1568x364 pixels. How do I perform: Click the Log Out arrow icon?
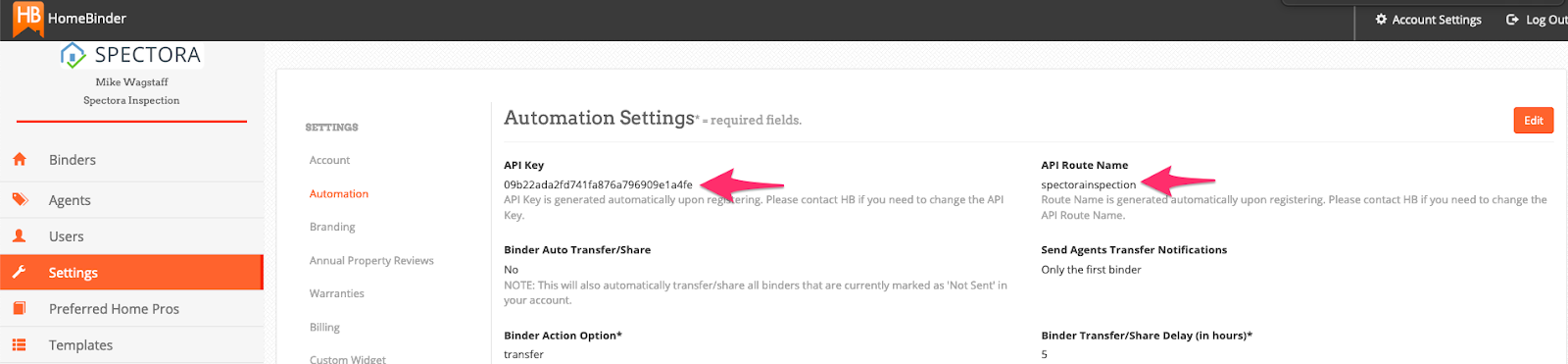(1512, 19)
